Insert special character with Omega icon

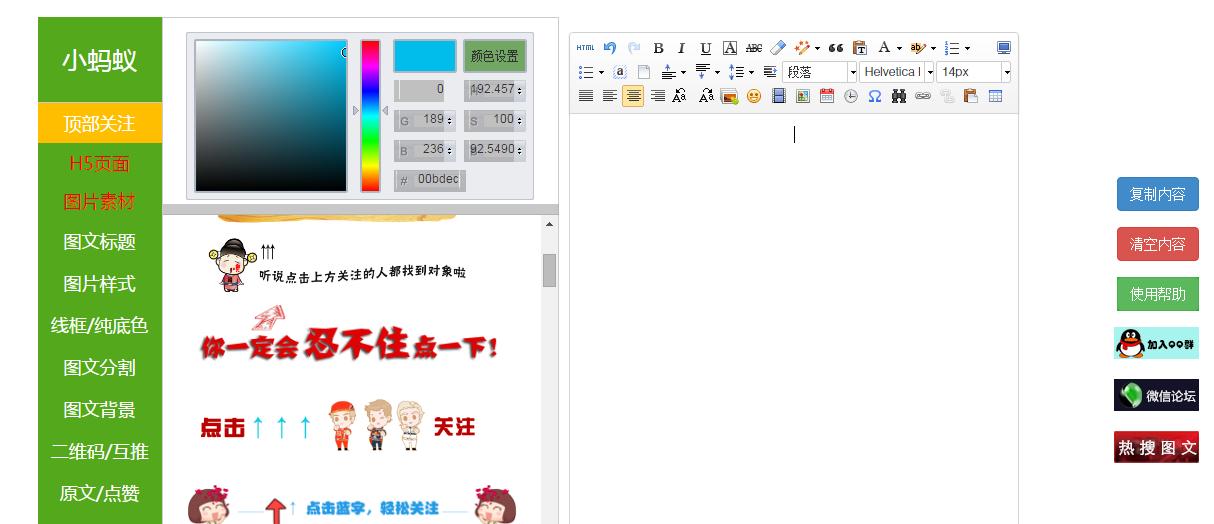click(x=874, y=97)
